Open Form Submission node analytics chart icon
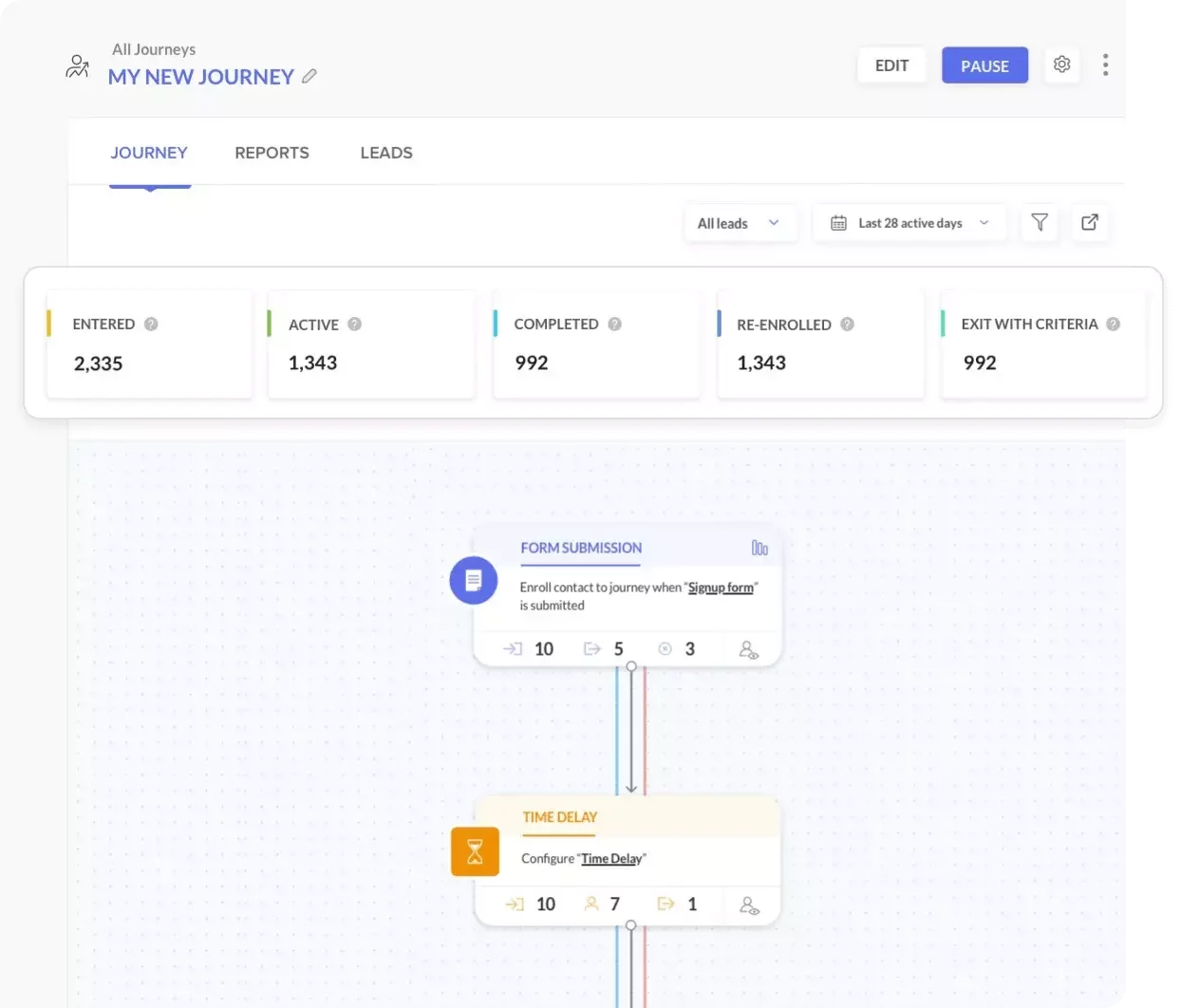Viewport: 1181px width, 1008px height. 759,548
